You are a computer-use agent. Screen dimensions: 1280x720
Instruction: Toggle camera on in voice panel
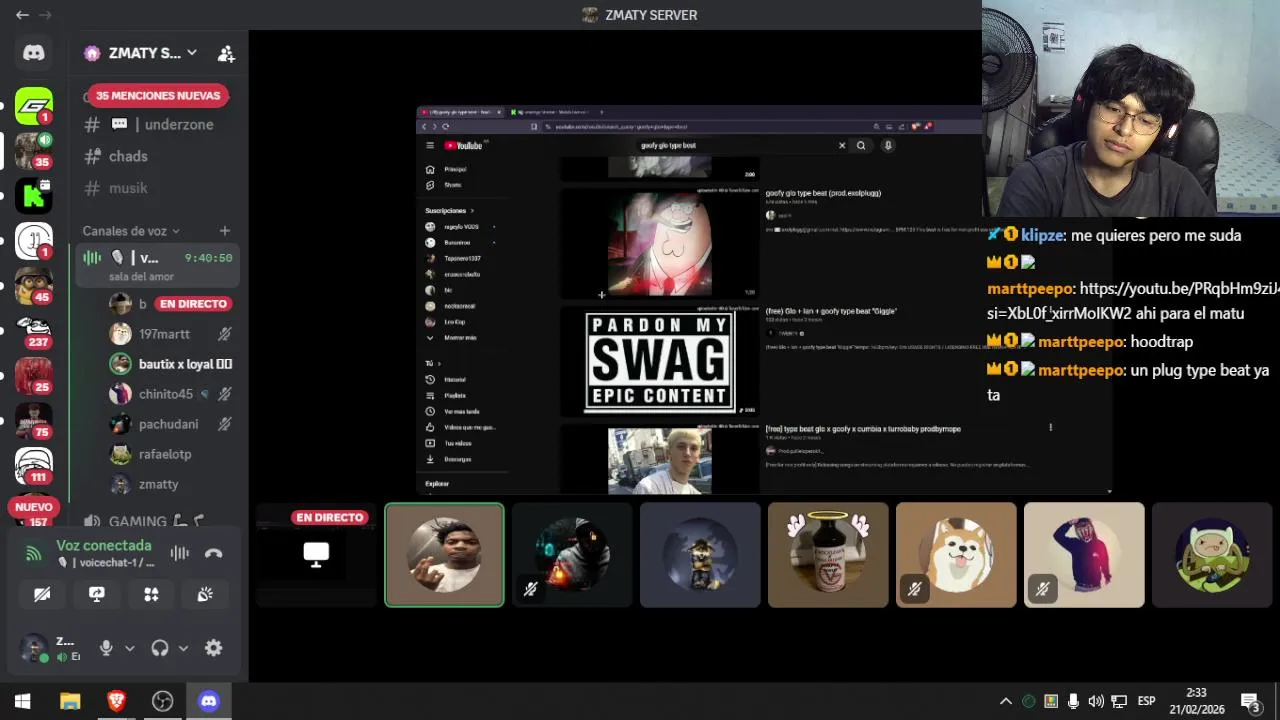pos(42,594)
